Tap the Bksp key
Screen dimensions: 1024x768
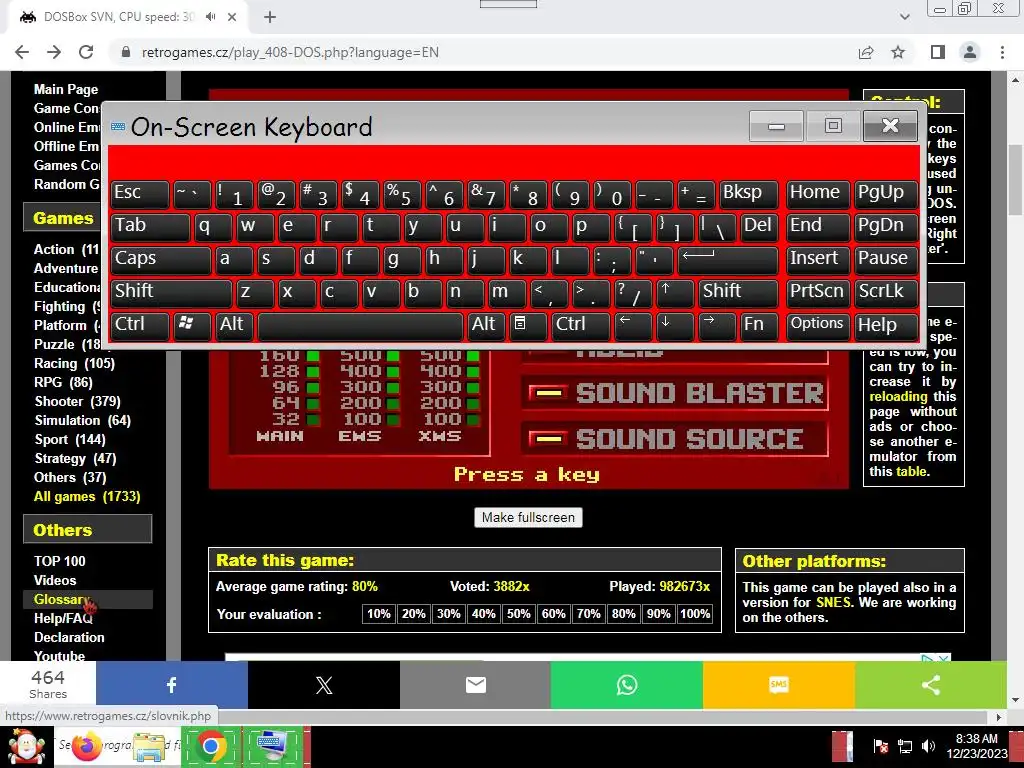748,194
